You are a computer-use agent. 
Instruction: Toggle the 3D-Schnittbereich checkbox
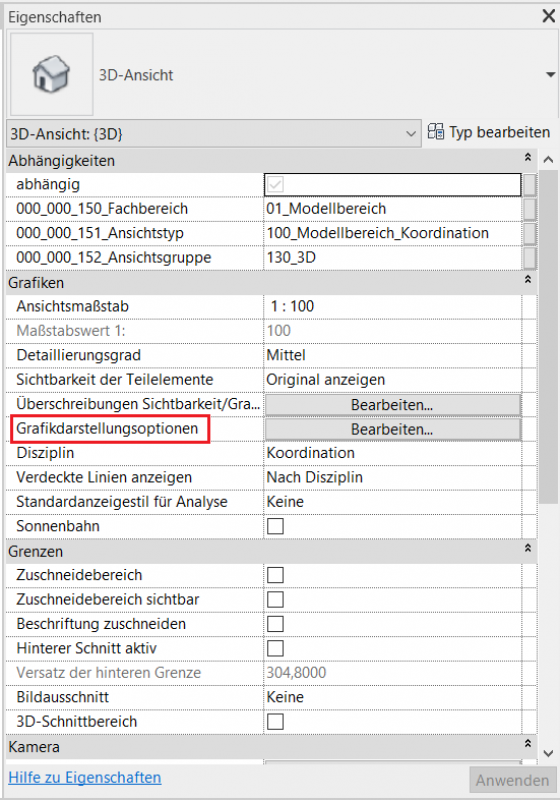(x=275, y=722)
